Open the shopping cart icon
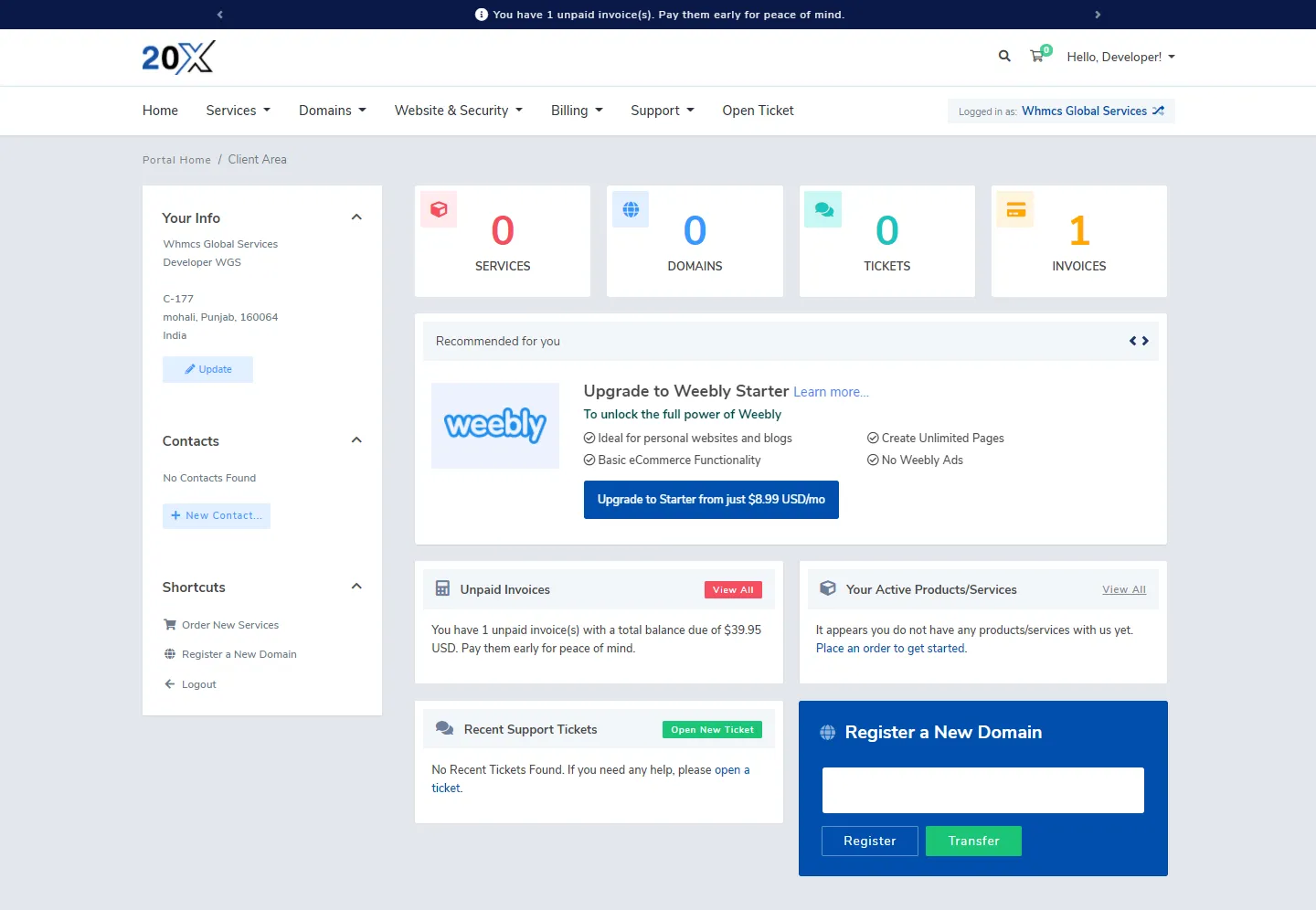The height and width of the screenshot is (910, 1316). [1037, 57]
